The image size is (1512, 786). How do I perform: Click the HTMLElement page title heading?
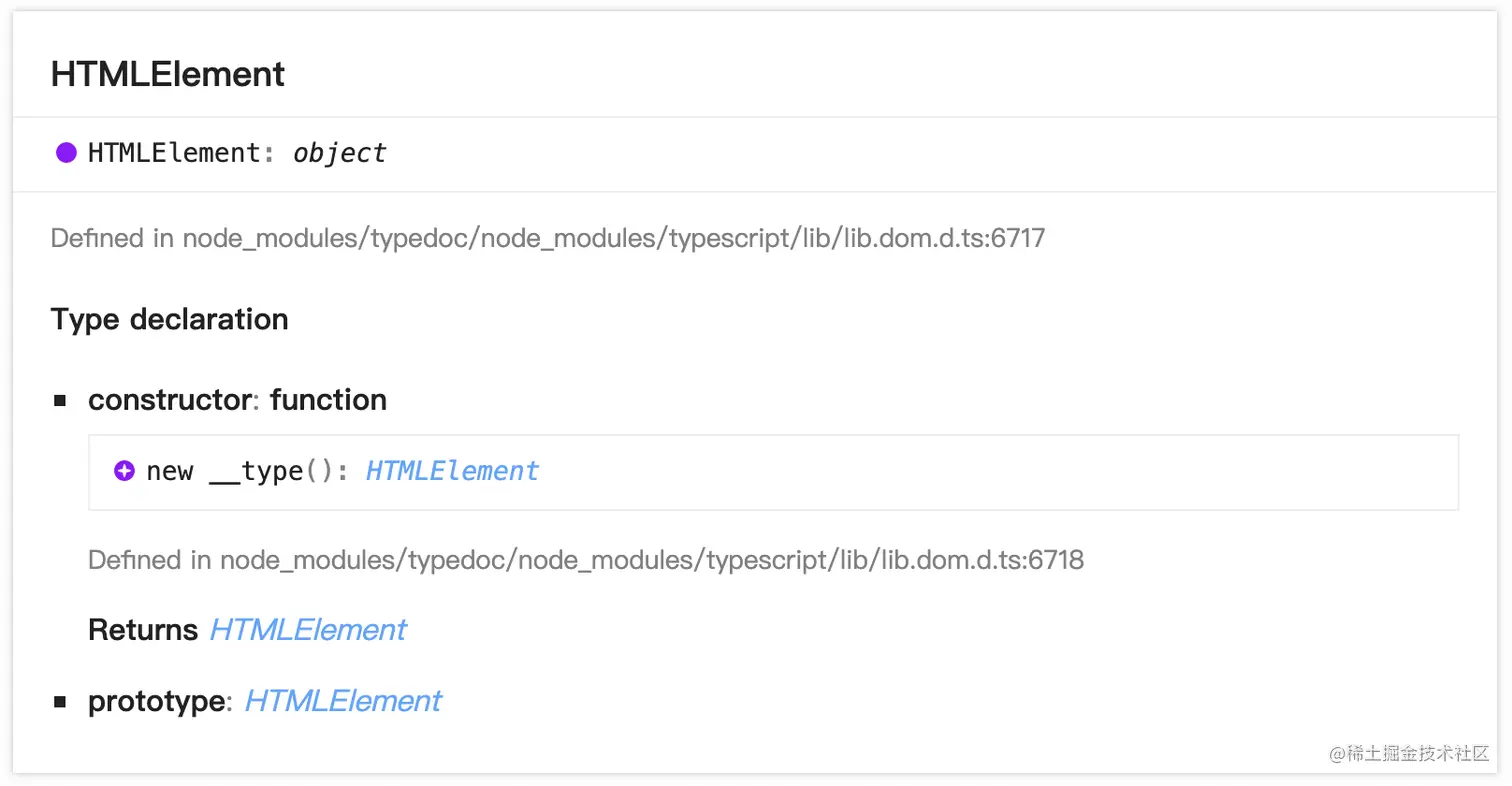[x=168, y=74]
